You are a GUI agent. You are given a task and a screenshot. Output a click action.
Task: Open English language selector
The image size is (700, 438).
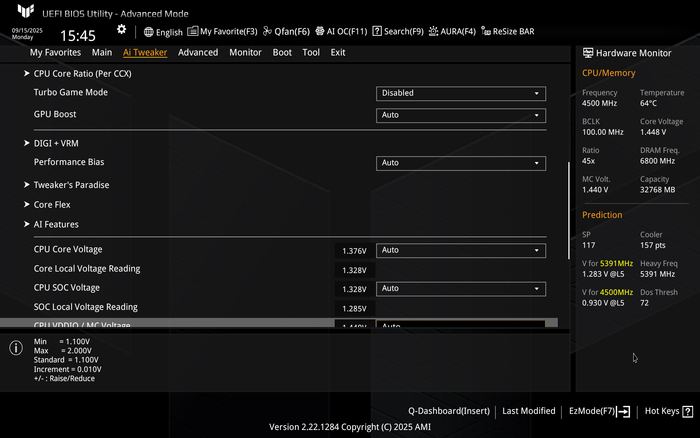pos(163,32)
